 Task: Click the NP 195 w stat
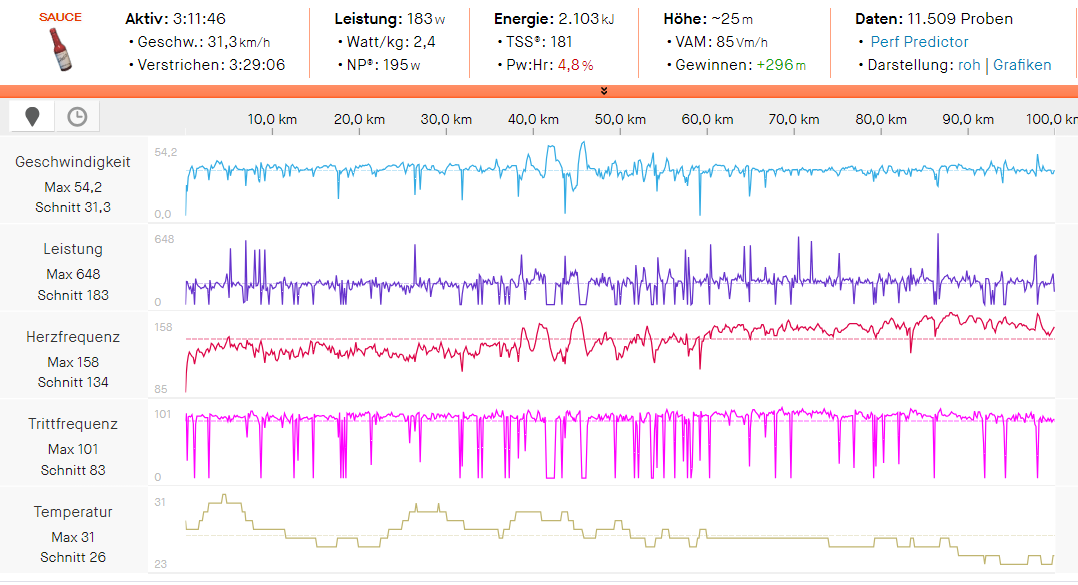[x=401, y=65]
